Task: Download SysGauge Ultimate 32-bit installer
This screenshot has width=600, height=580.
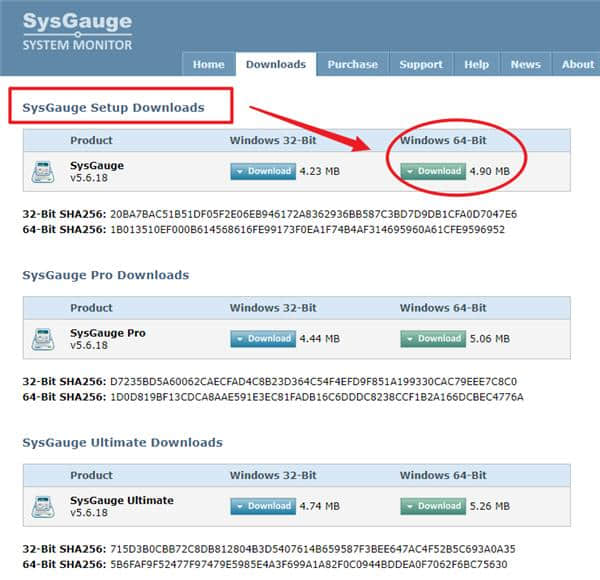Action: point(262,506)
